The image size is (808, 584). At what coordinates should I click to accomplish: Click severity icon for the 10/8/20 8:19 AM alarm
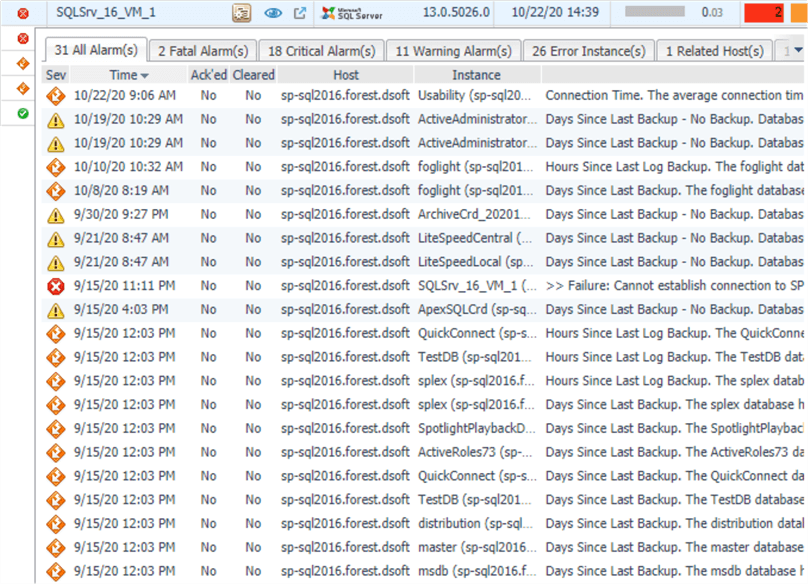(x=56, y=191)
